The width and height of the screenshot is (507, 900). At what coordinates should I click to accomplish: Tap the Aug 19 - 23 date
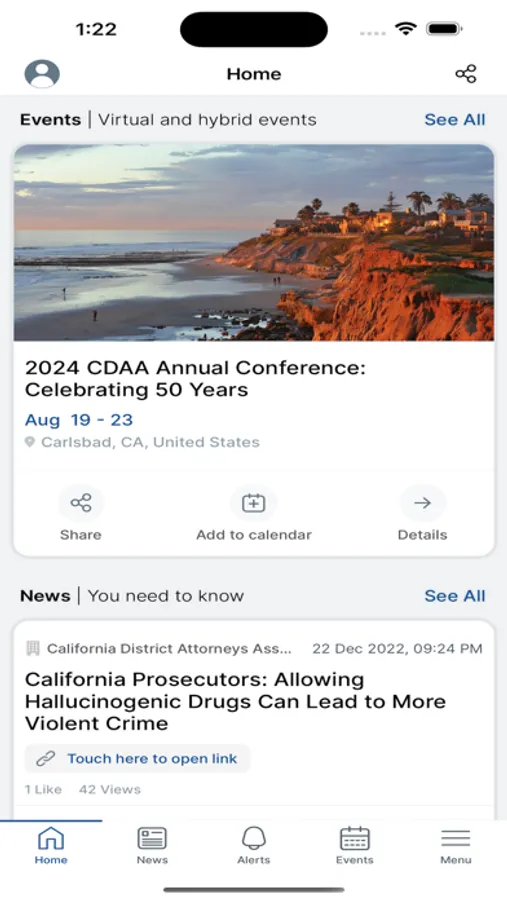79,420
